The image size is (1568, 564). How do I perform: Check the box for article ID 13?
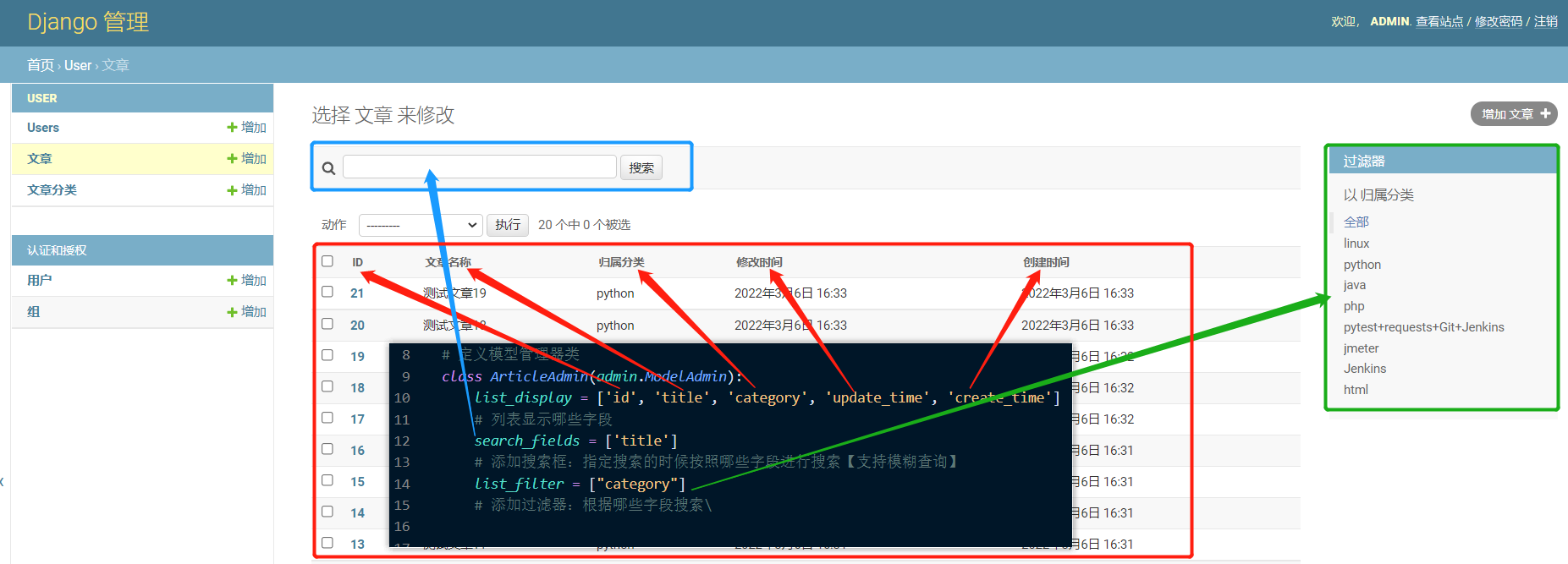click(327, 543)
